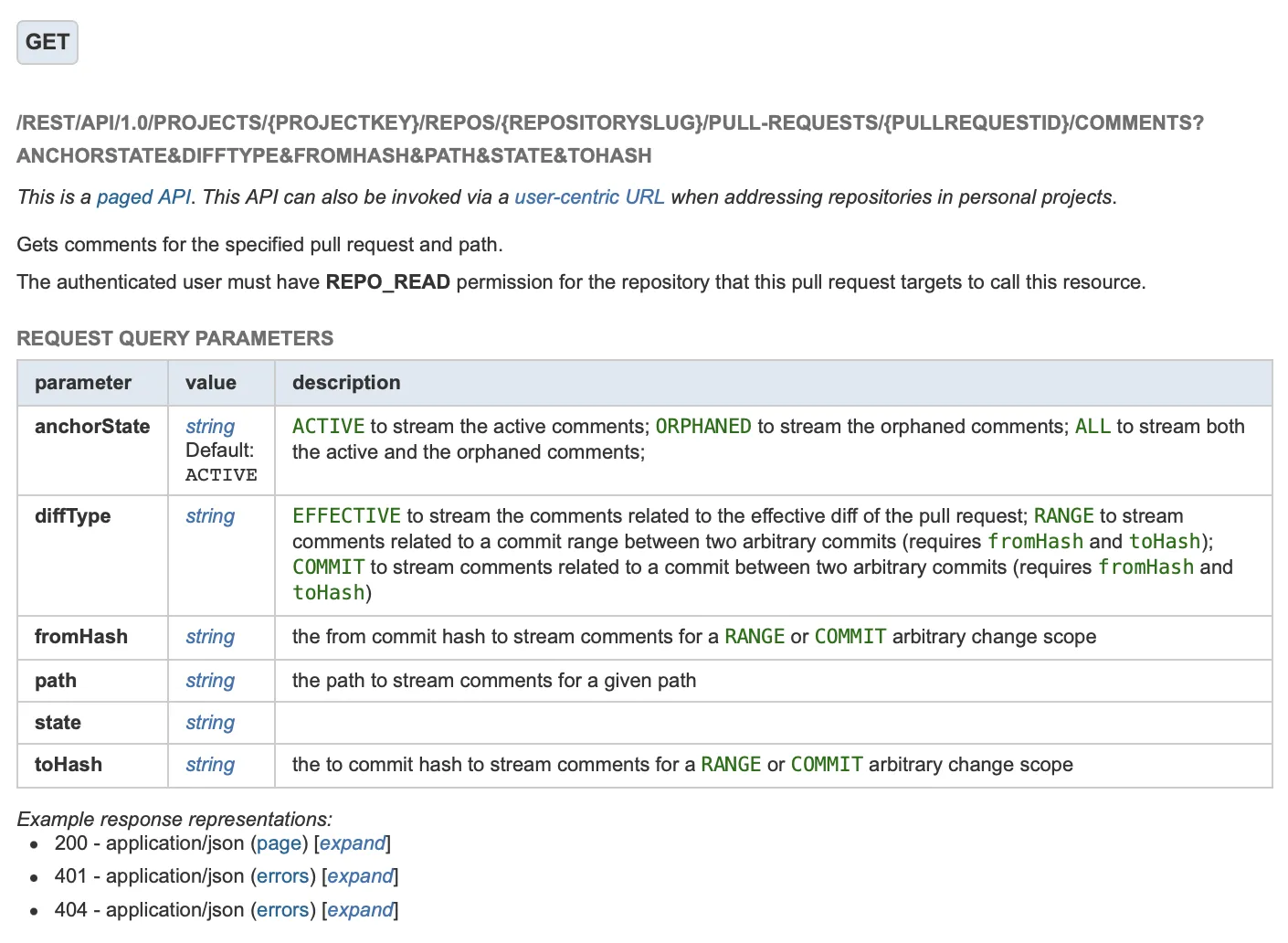Click the REQUEST QUERY PARAMETERS heading
Screen dimensions: 1288x943
tap(174, 339)
